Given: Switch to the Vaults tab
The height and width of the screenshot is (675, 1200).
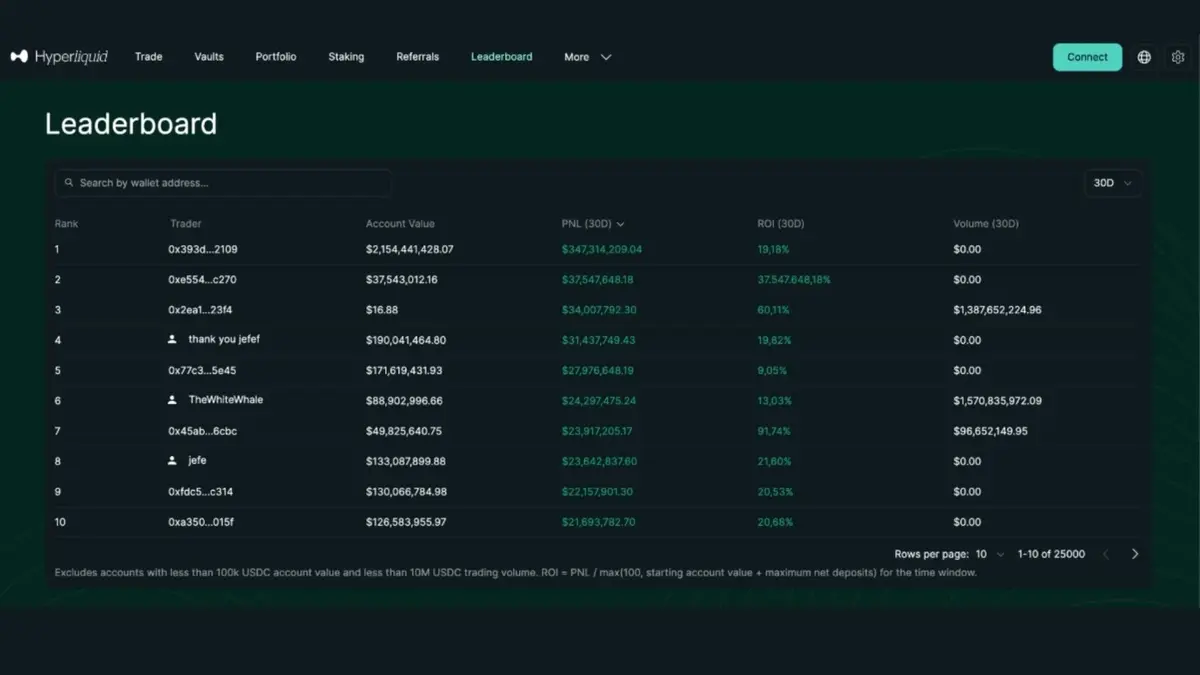Looking at the screenshot, I should [x=209, y=57].
